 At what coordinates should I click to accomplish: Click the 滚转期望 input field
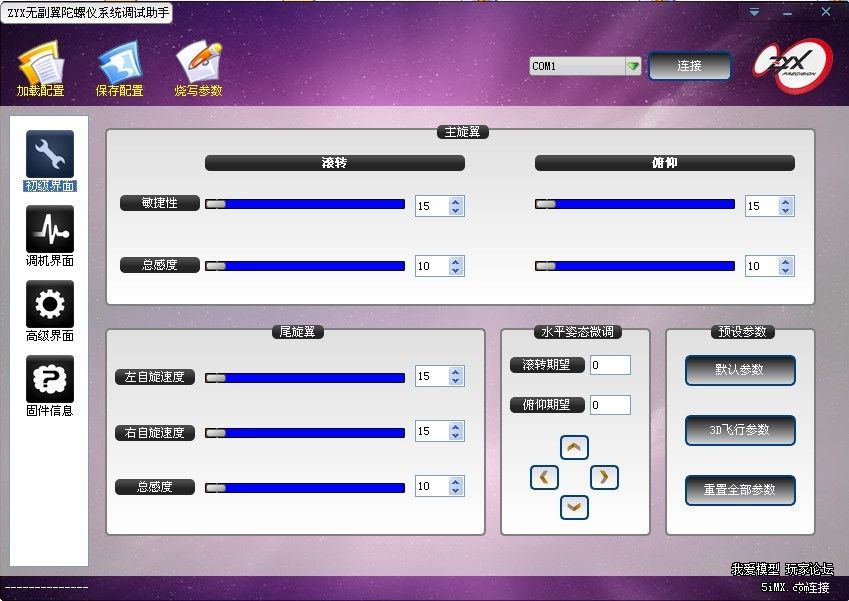(610, 365)
